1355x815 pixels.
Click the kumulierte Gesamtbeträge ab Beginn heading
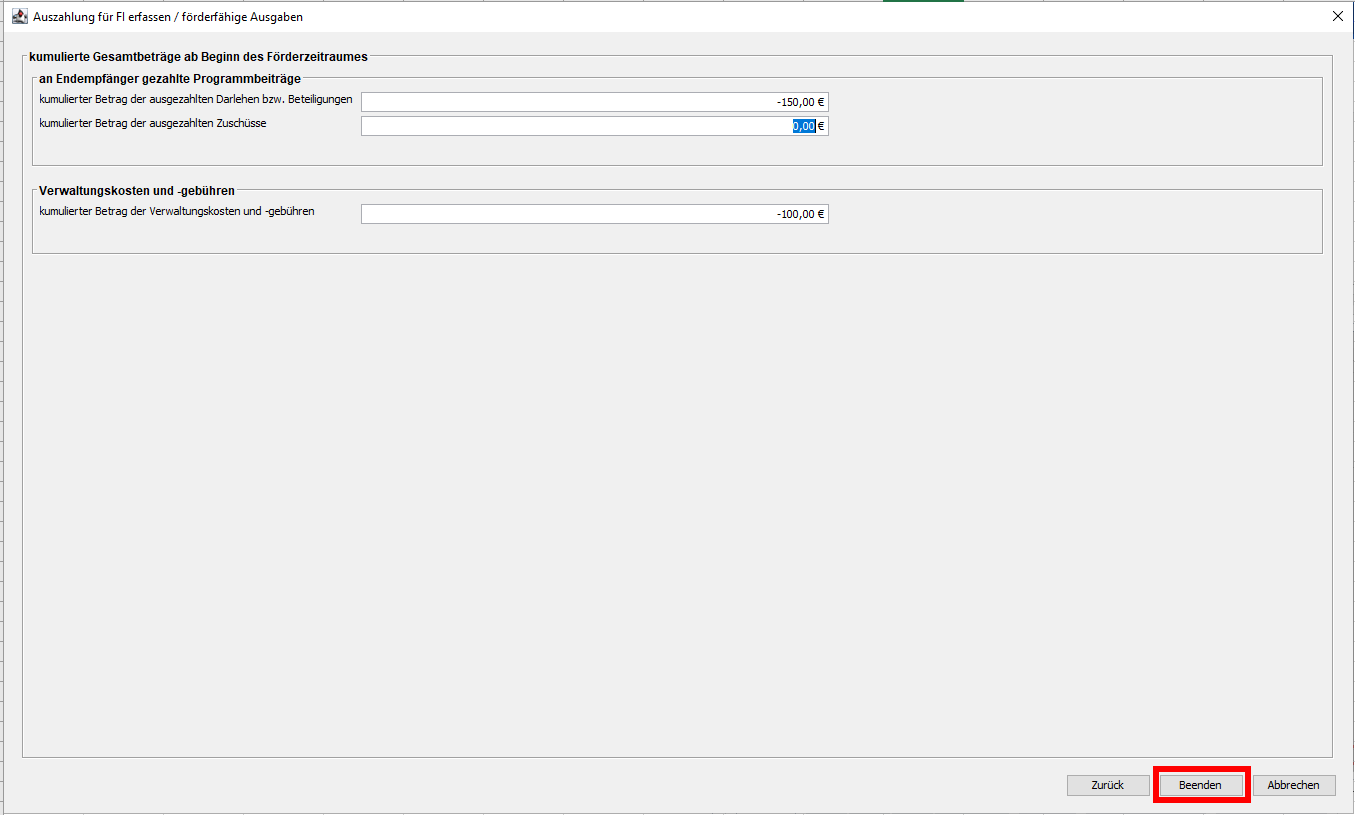198,58
